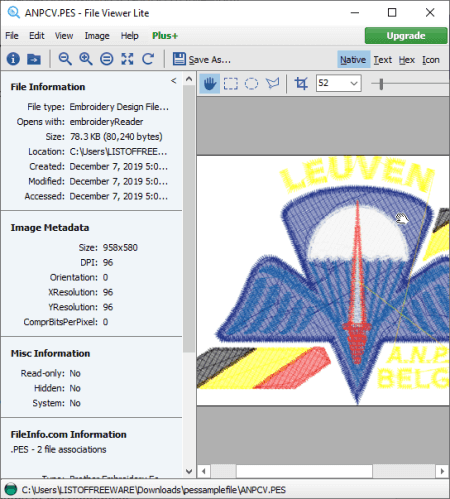The image size is (450, 499).
Task: Click the Save As floppy disk icon
Action: [x=179, y=59]
